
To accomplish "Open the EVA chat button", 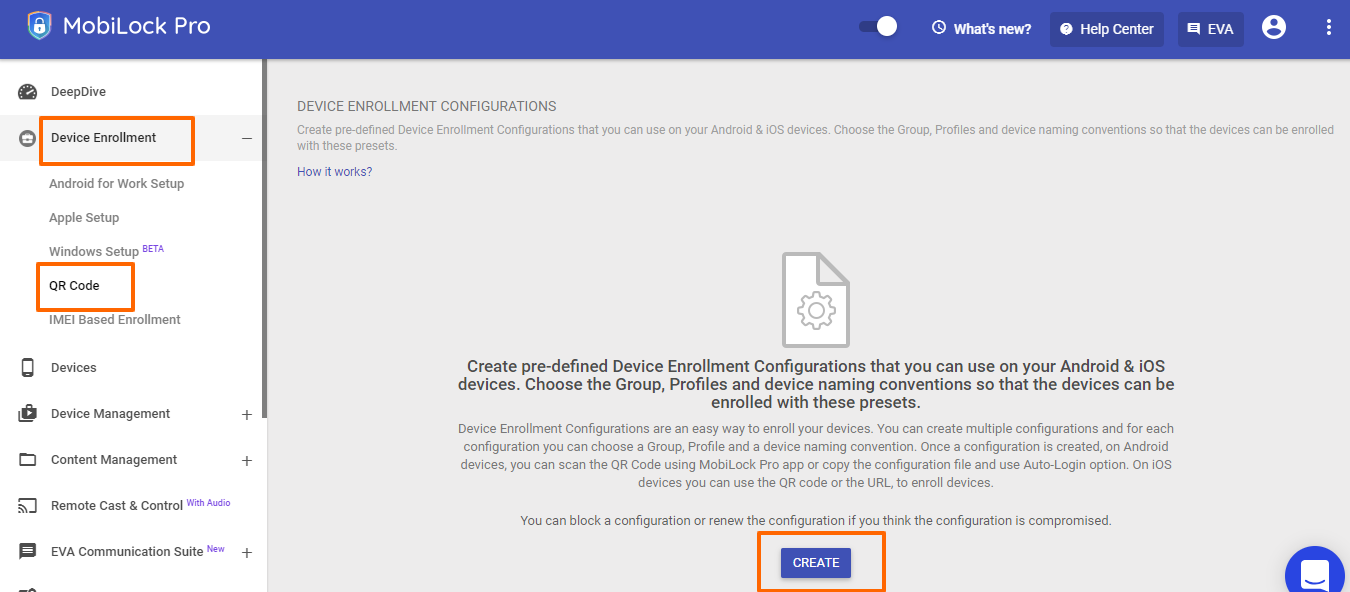I will (x=1211, y=29).
